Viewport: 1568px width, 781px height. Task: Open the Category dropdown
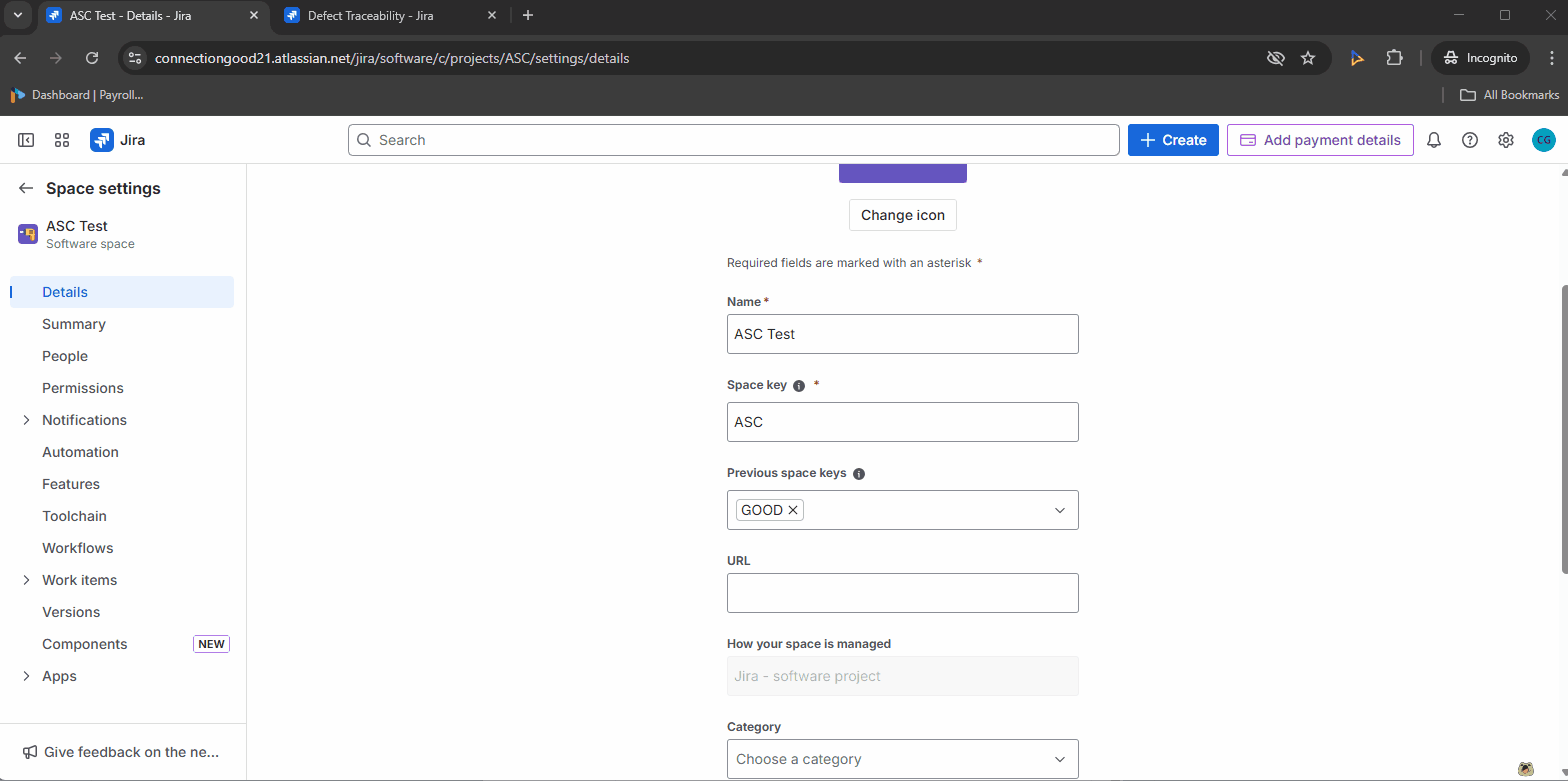click(x=902, y=759)
